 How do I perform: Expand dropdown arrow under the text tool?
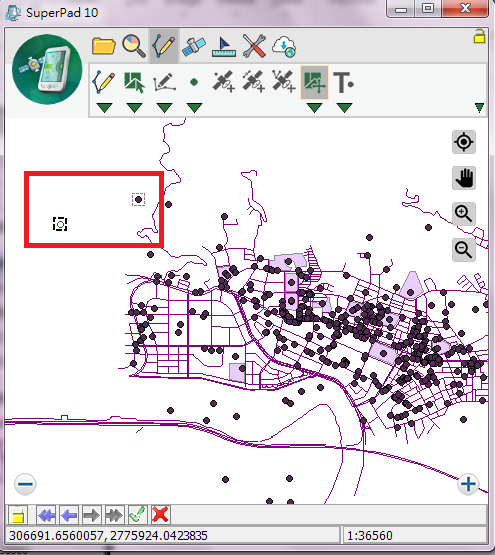pos(345,108)
